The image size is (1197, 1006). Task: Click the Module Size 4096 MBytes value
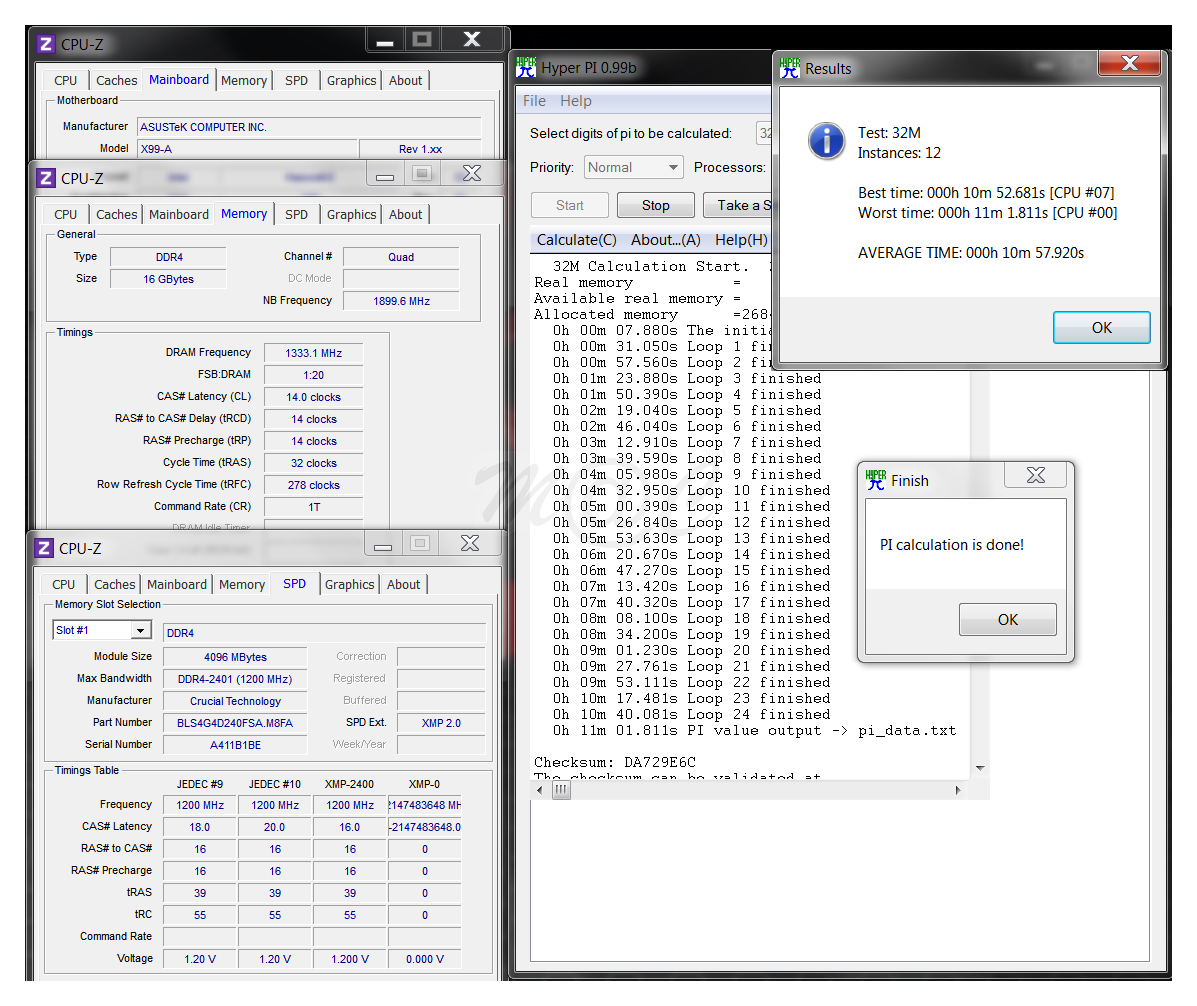coord(235,656)
